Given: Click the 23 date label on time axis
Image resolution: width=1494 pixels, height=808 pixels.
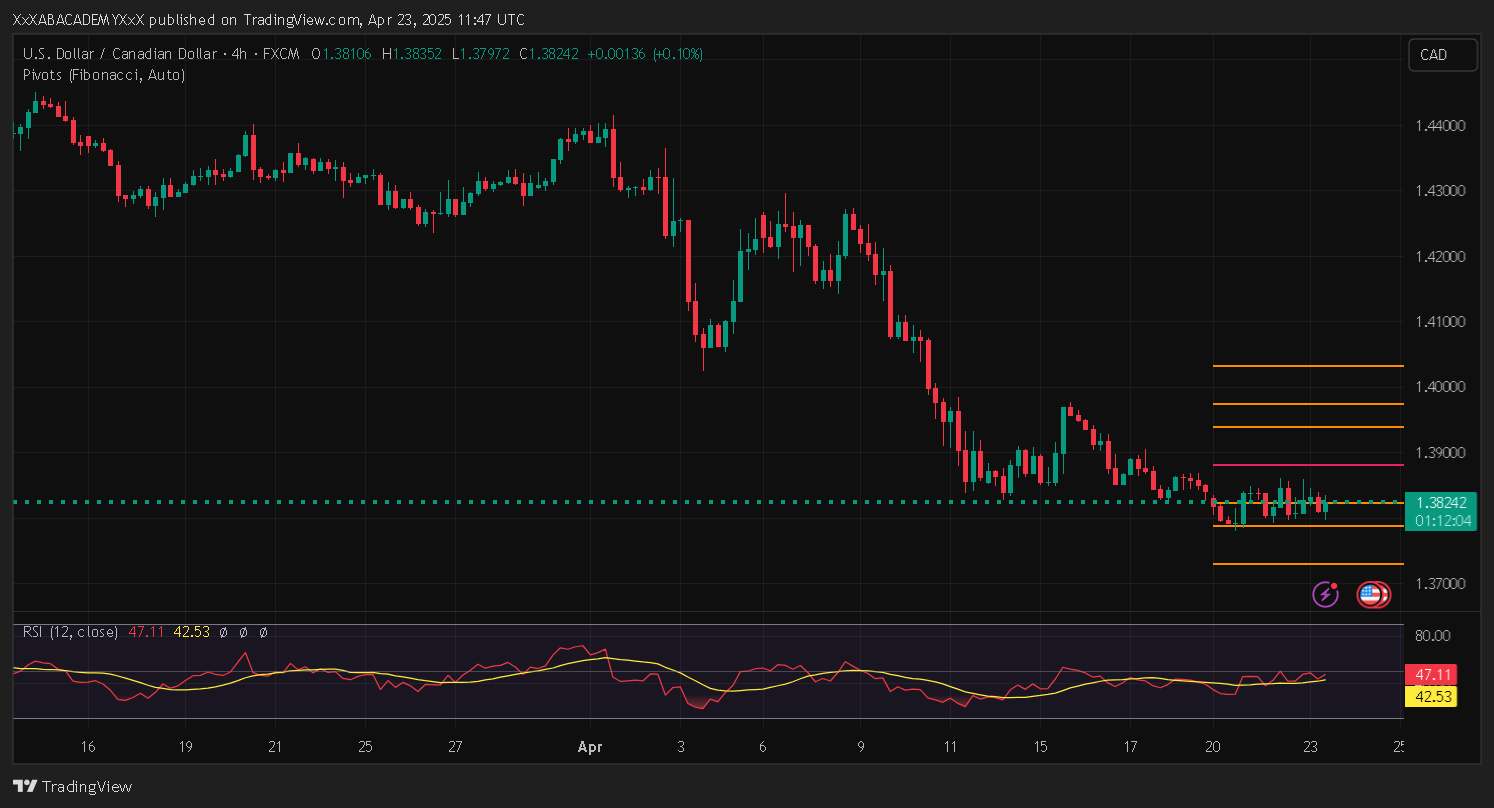Looking at the screenshot, I should click(x=1311, y=747).
